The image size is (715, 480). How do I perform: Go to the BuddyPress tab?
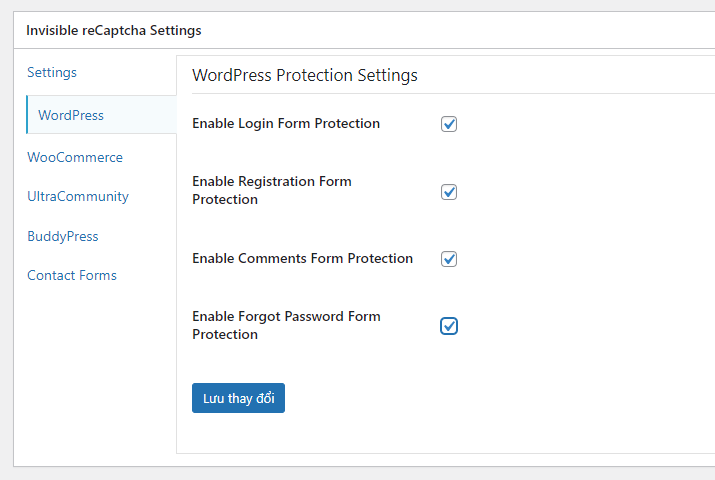point(62,236)
